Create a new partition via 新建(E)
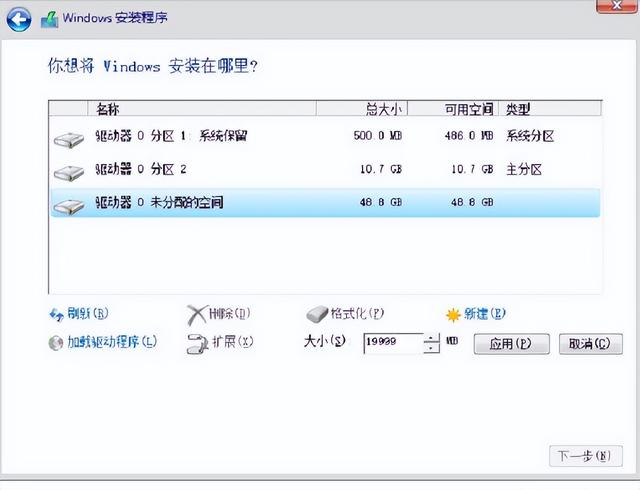 [484, 314]
